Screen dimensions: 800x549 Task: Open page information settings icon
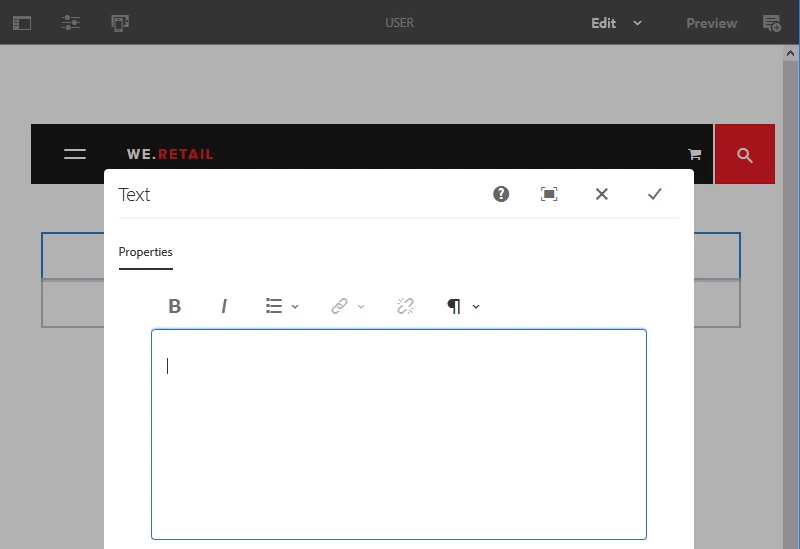click(x=71, y=22)
